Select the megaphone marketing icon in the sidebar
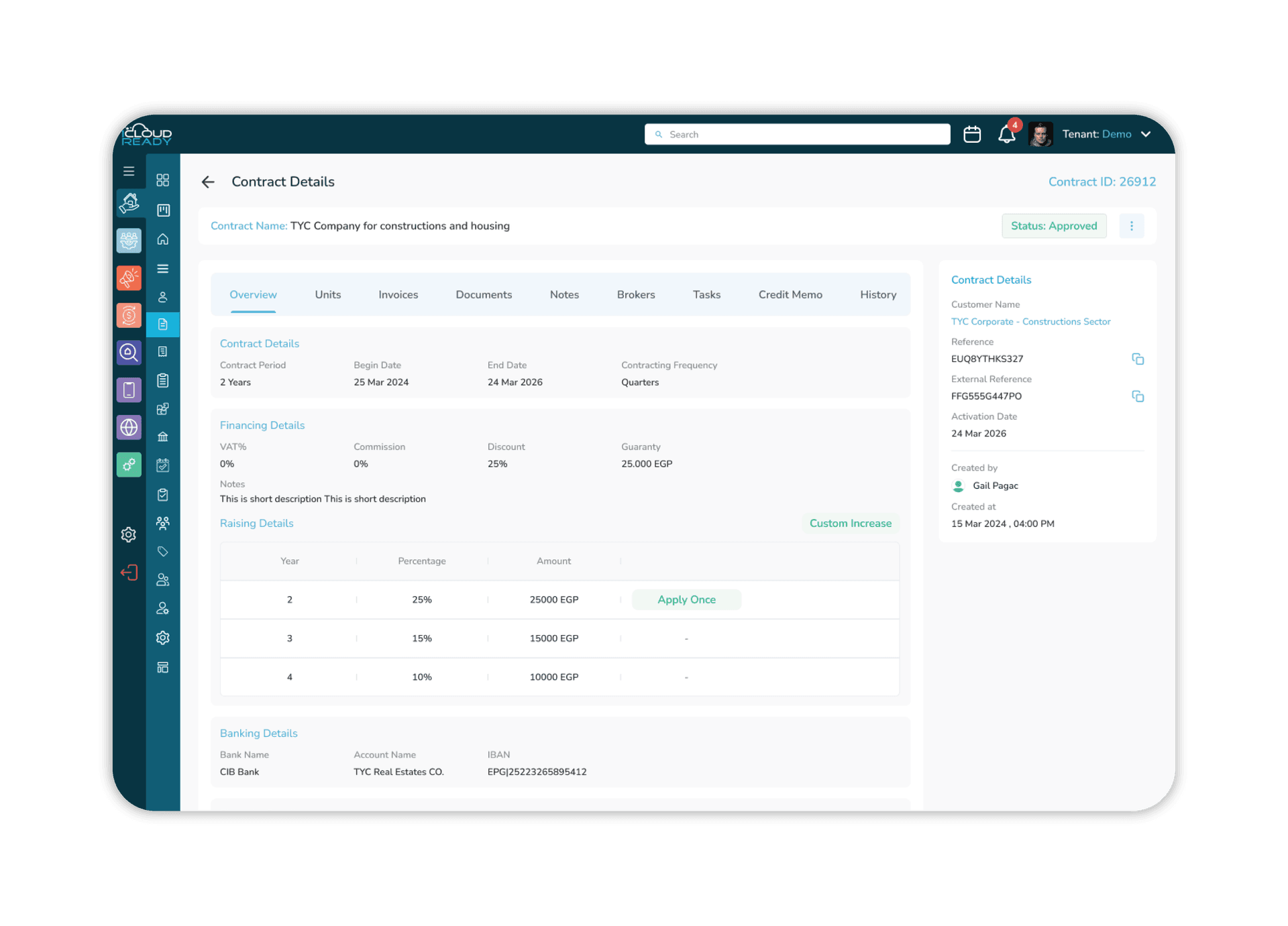Viewport: 1288px width, 926px height. click(129, 278)
